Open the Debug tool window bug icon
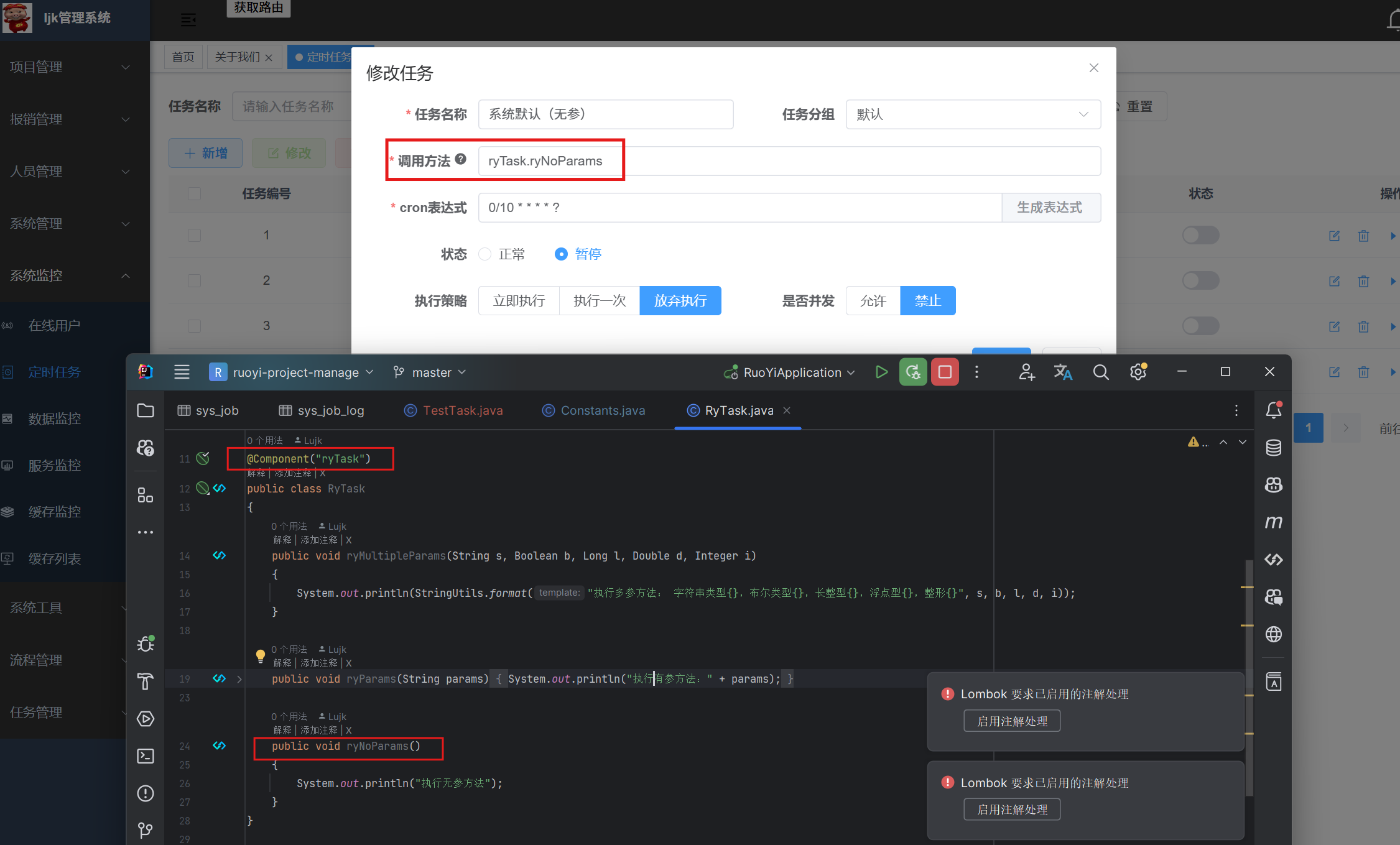Viewport: 1400px width, 845px height. 146,644
